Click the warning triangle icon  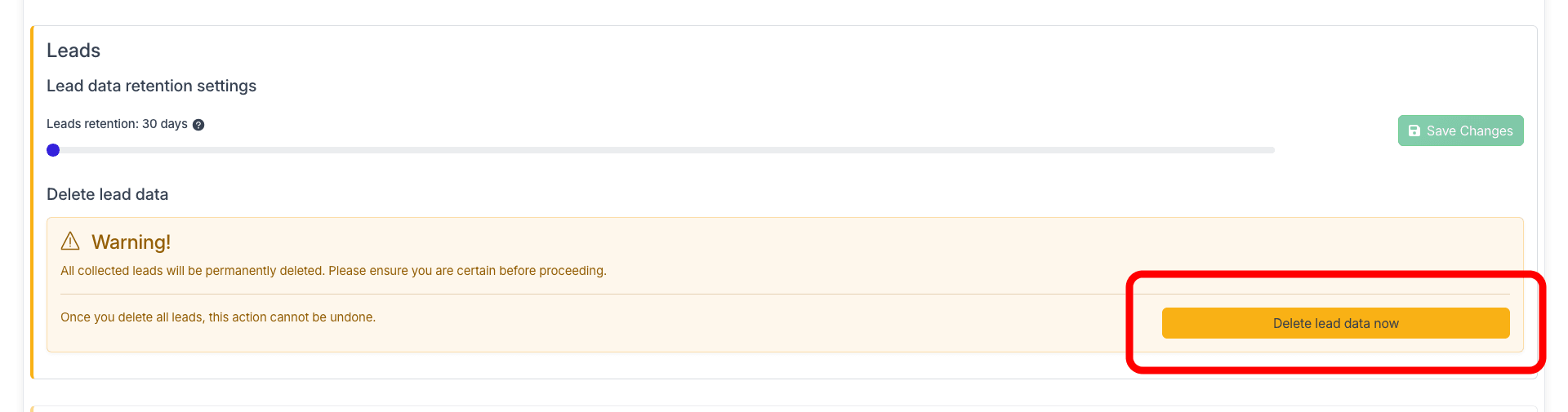coord(70,241)
